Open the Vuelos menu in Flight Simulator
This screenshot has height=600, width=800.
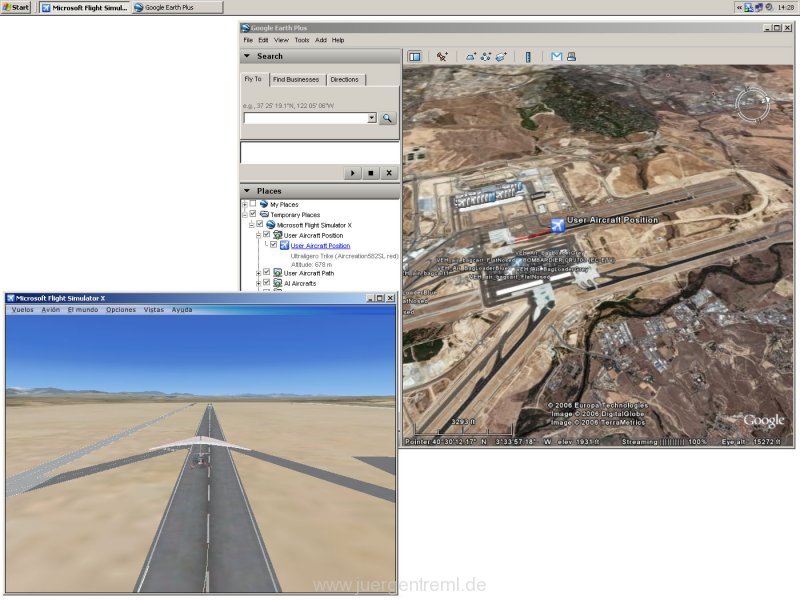(x=22, y=310)
